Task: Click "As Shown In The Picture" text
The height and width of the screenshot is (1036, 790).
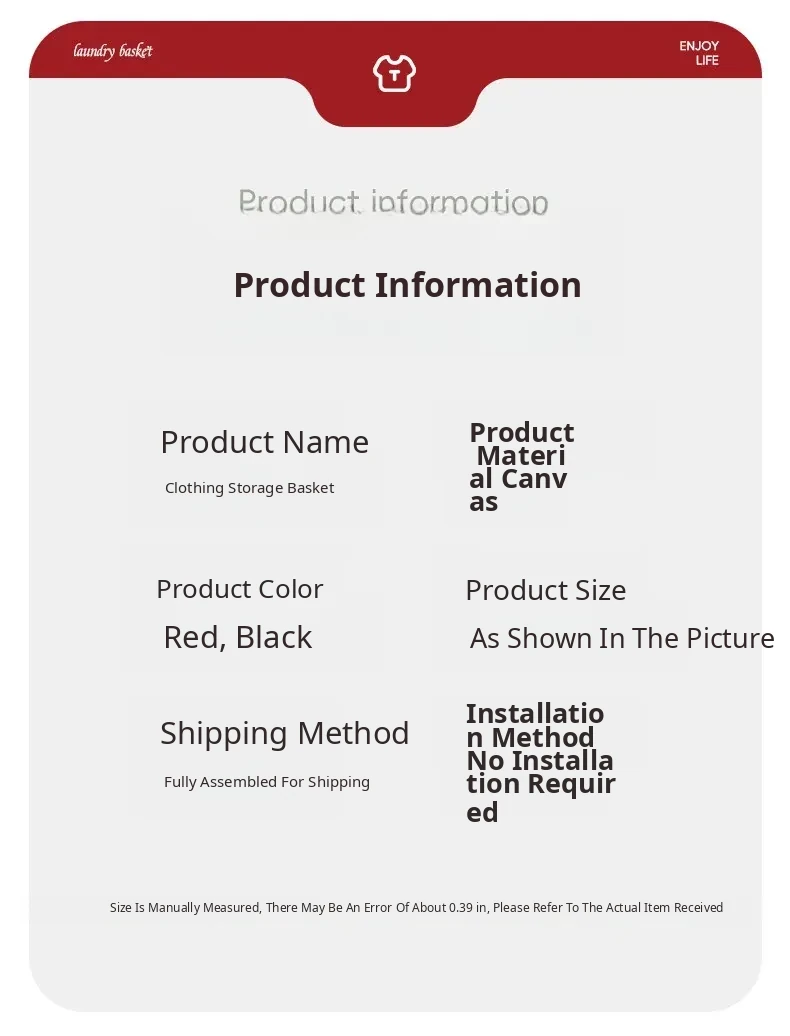Action: tap(622, 638)
